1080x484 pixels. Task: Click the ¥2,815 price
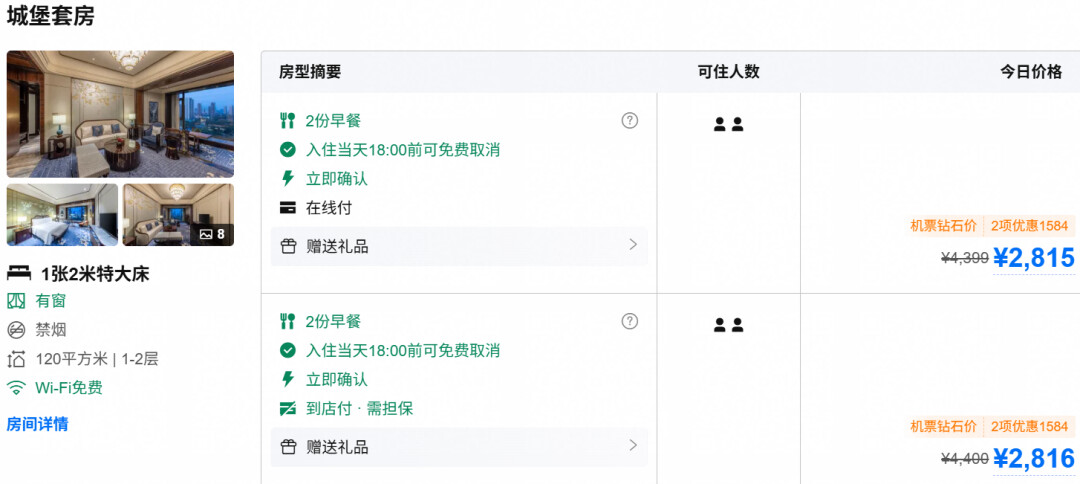(1034, 257)
